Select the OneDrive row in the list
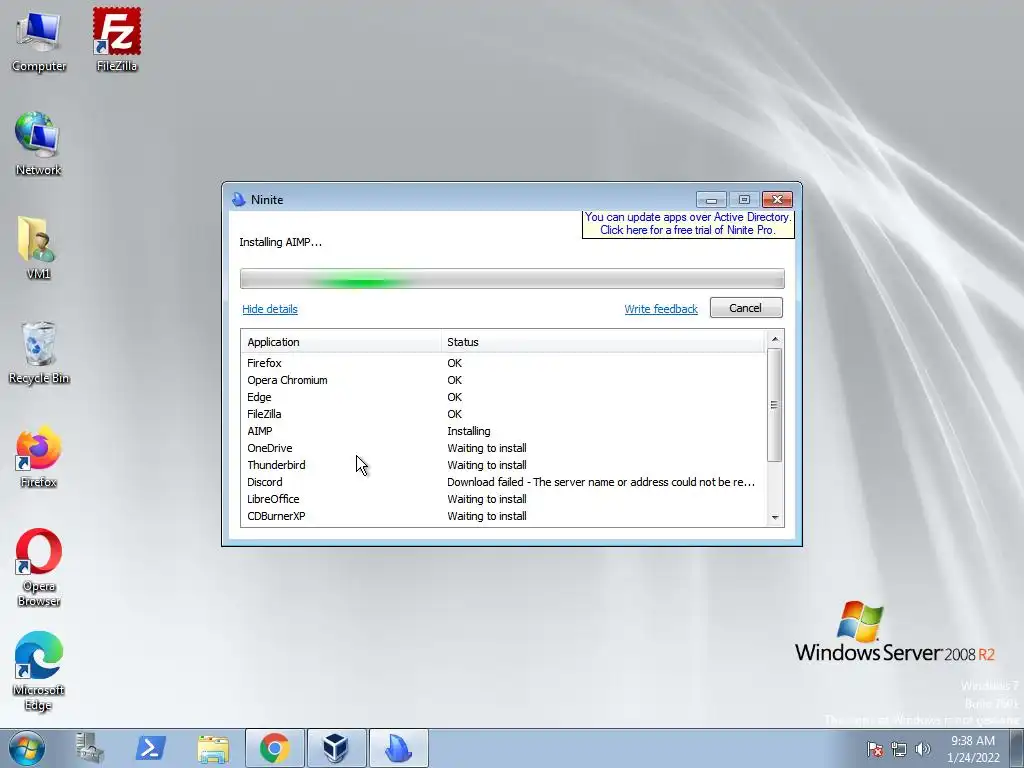Image resolution: width=1024 pixels, height=768 pixels. pyautogui.click(x=503, y=448)
